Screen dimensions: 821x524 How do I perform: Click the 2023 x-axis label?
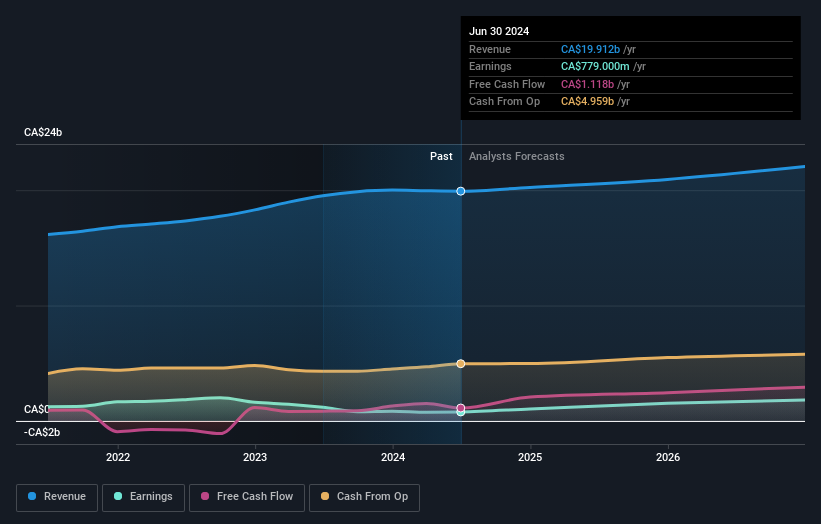pyautogui.click(x=255, y=457)
